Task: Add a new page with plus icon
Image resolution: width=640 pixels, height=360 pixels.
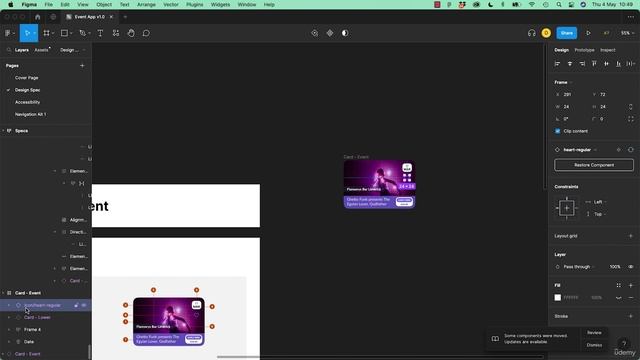Action: click(82, 65)
